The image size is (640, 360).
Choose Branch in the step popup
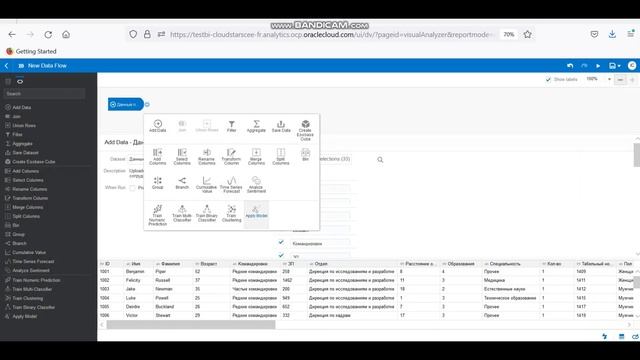[x=182, y=183]
